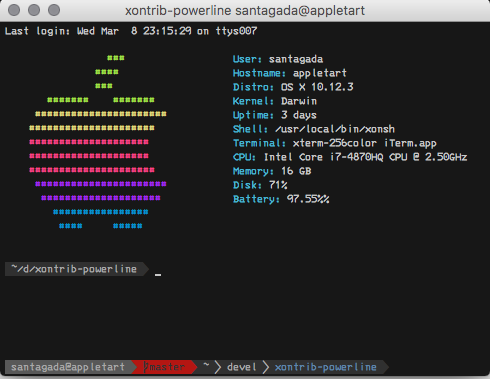490x379 pixels.
Task: Click the terminal cursor after the prompt
Action: [158, 275]
